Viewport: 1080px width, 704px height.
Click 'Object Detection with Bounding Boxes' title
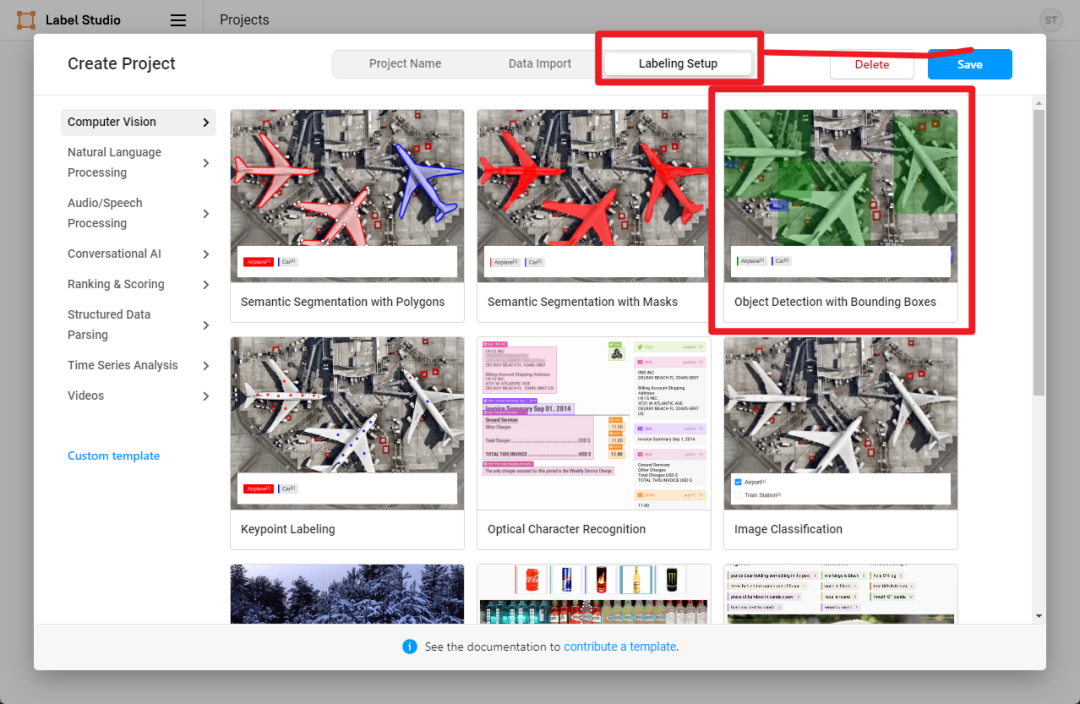(x=835, y=302)
